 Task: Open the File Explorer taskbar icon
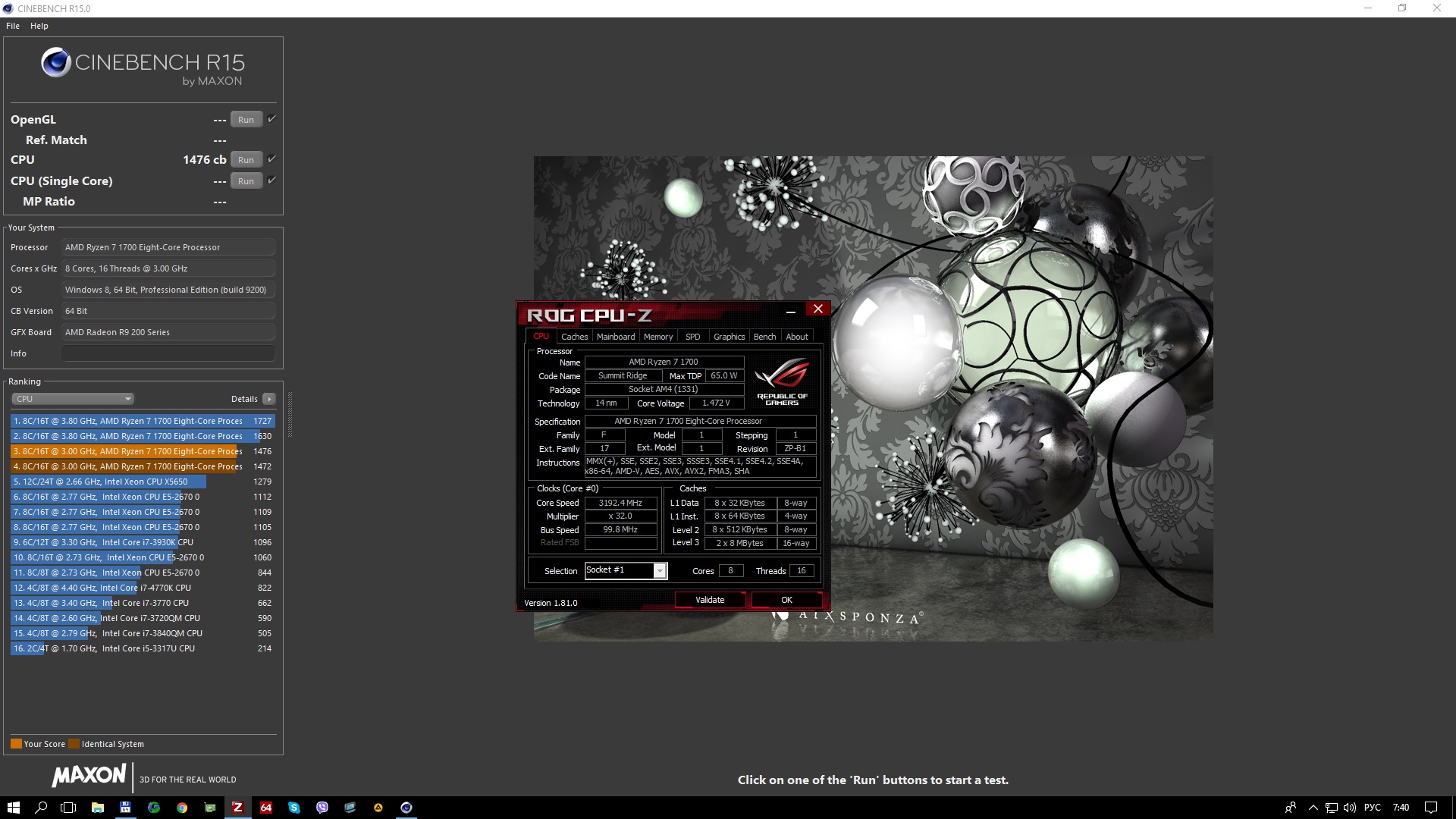(98, 808)
